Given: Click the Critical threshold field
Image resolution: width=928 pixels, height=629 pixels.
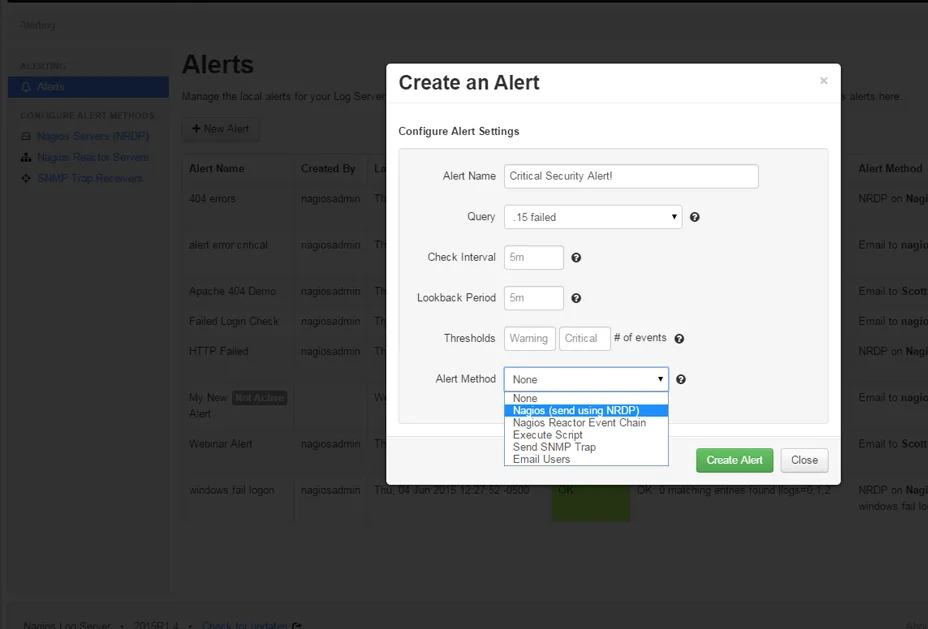Looking at the screenshot, I should pyautogui.click(x=585, y=338).
